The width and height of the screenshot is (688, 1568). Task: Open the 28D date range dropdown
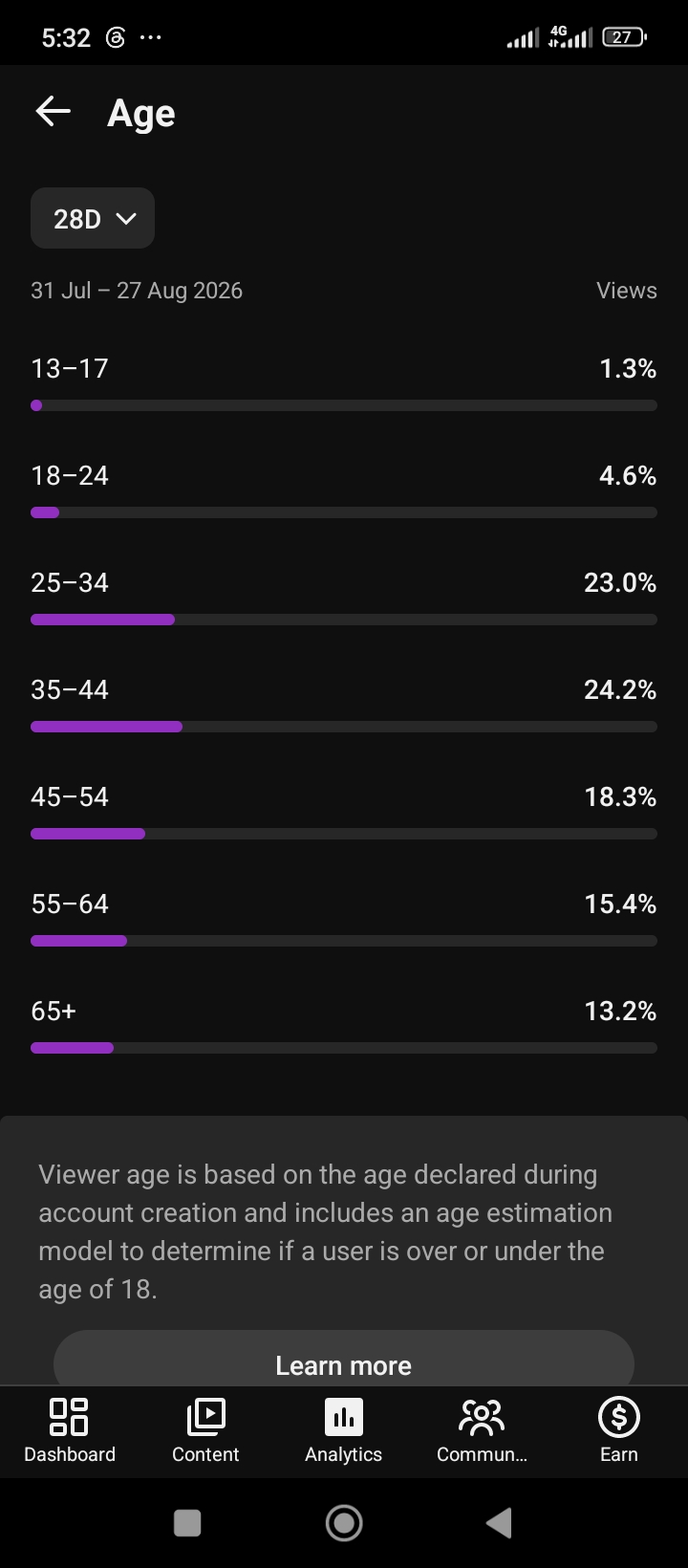tap(93, 218)
